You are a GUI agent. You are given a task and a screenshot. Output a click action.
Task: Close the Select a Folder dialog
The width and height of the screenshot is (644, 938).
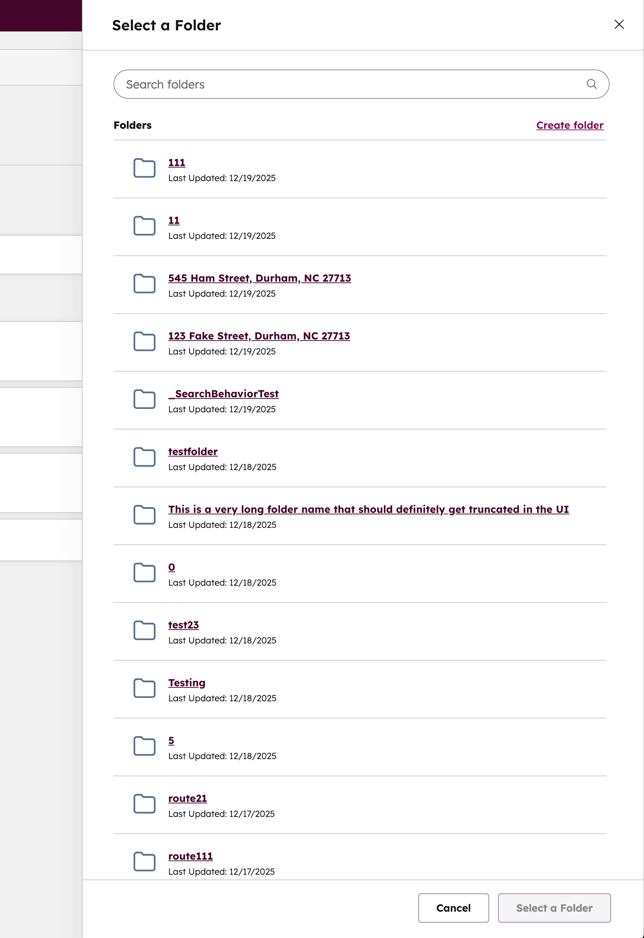coord(619,25)
